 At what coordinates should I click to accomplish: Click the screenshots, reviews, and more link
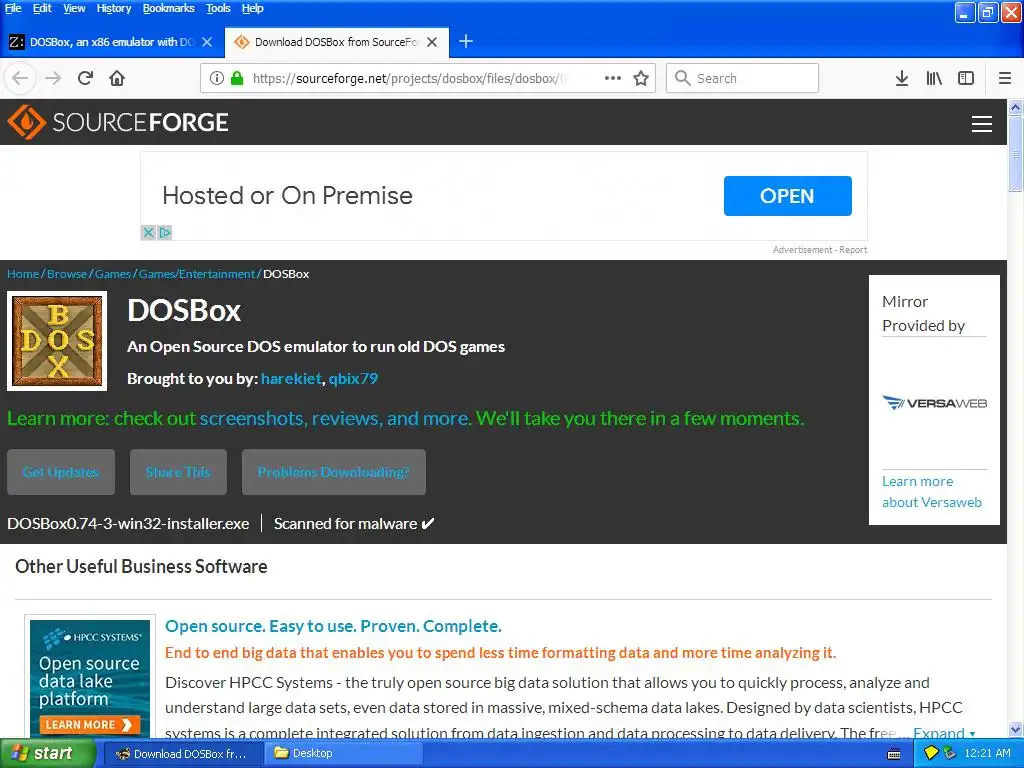pyautogui.click(x=336, y=418)
